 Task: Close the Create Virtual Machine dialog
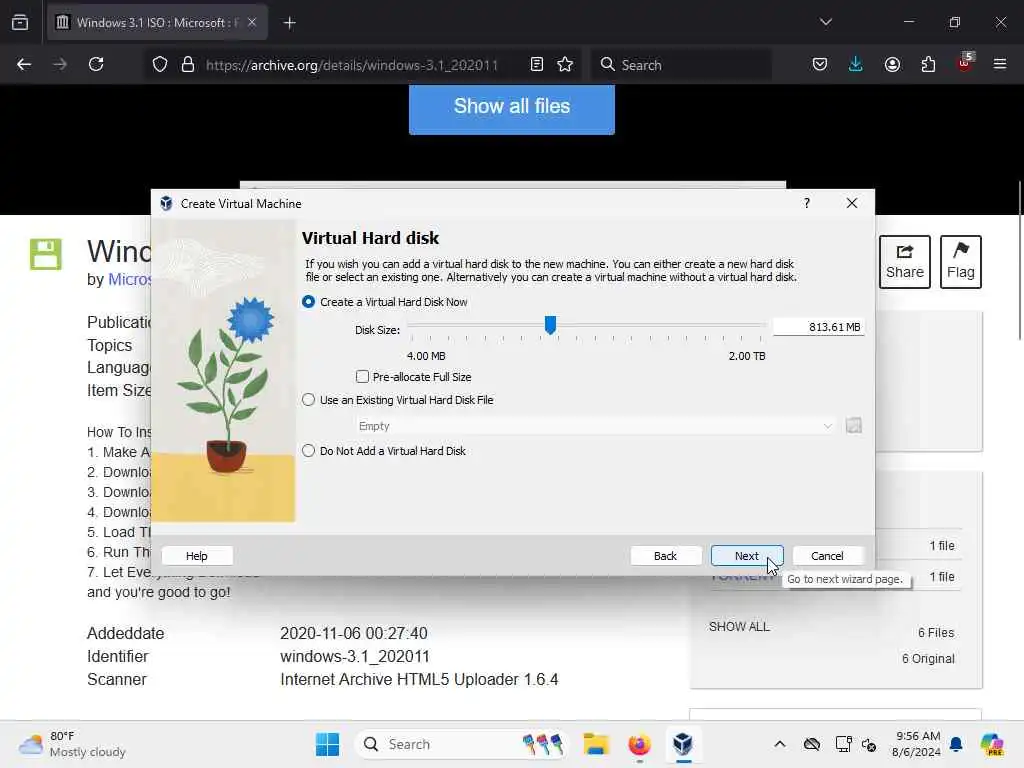[852, 203]
